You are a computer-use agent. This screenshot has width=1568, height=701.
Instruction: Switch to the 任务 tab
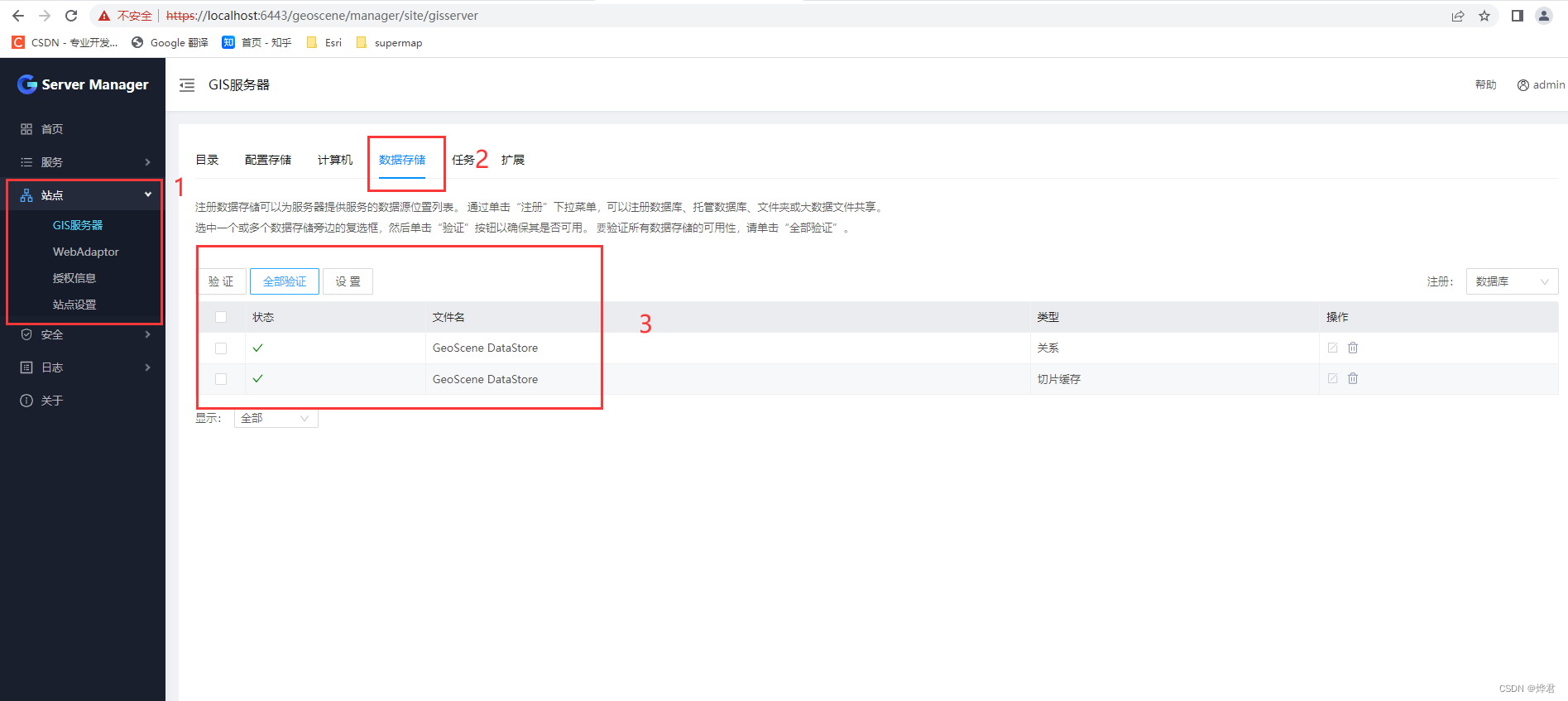[463, 160]
